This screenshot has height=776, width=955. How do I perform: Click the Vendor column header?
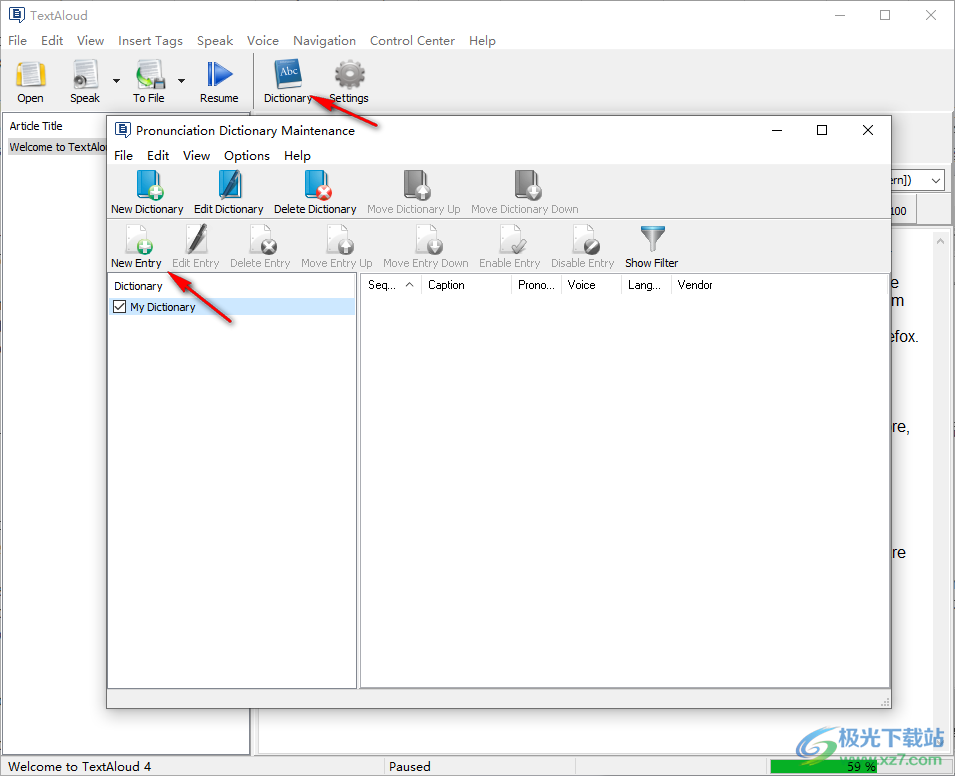695,285
